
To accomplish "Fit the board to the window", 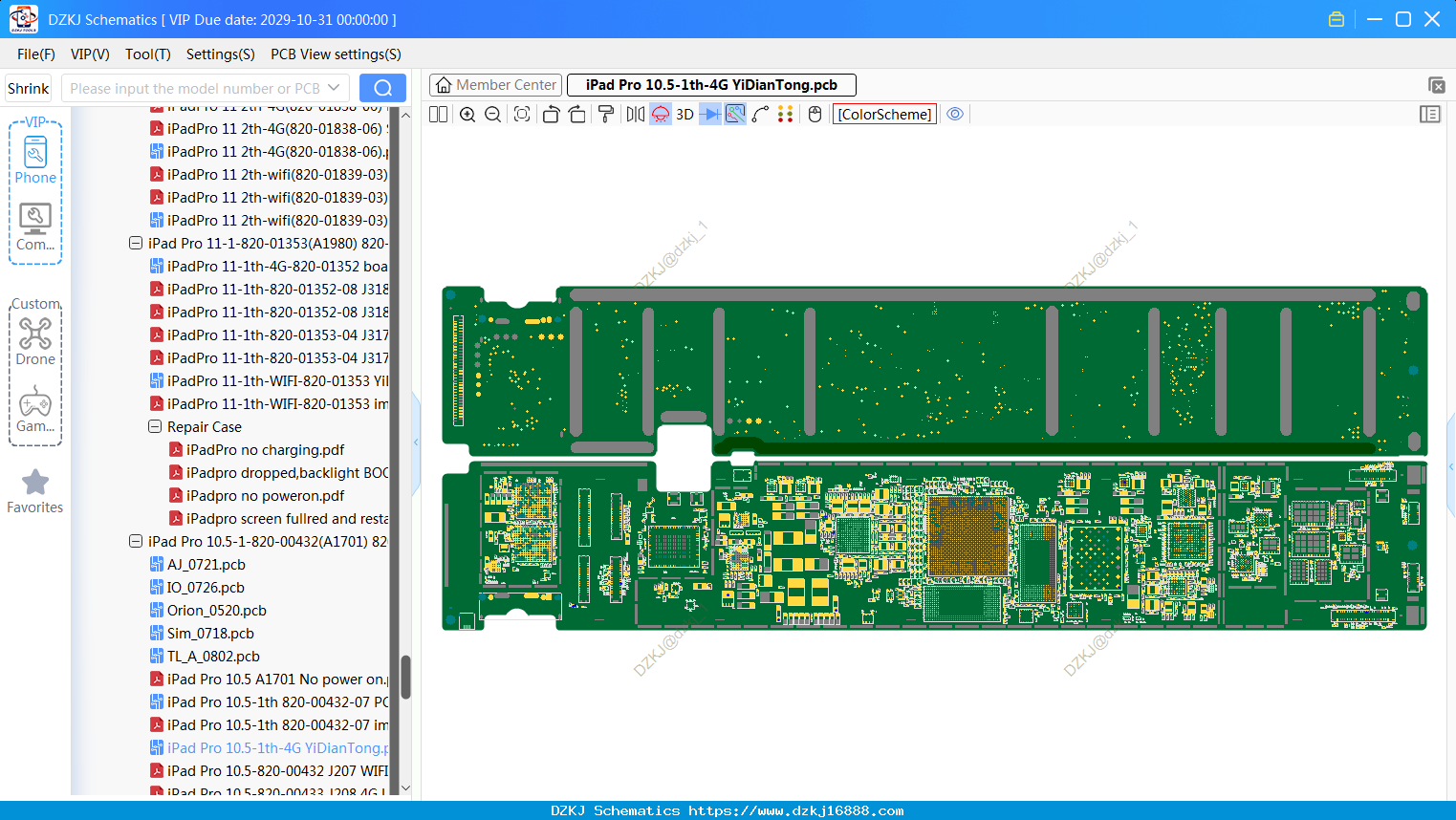I will pos(522,115).
